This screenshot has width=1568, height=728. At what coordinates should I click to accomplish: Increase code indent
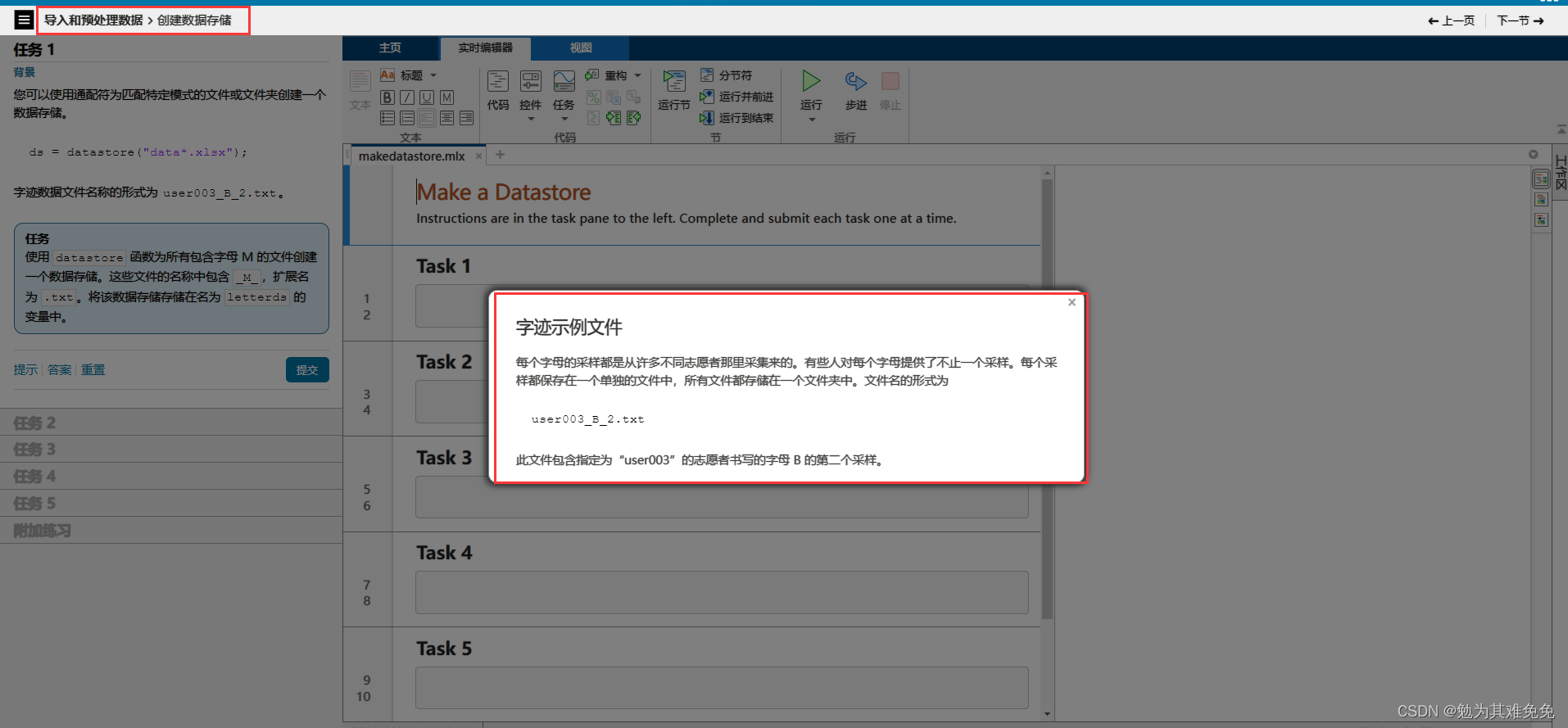[x=614, y=118]
